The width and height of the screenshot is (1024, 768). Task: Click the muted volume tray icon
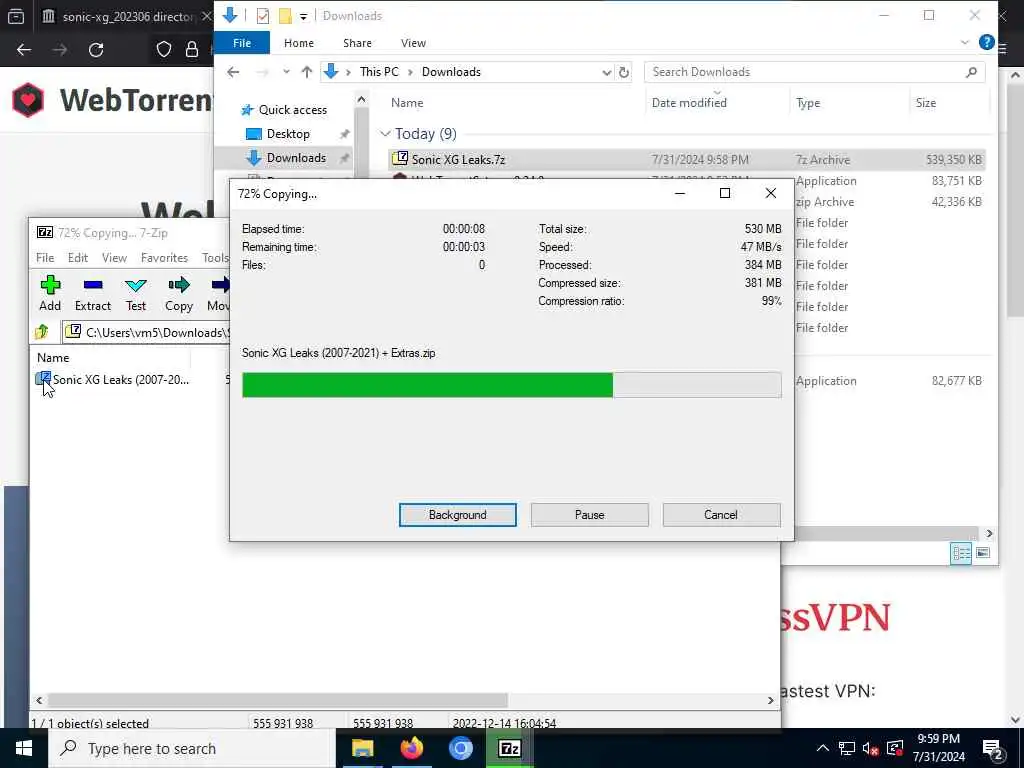click(x=870, y=748)
